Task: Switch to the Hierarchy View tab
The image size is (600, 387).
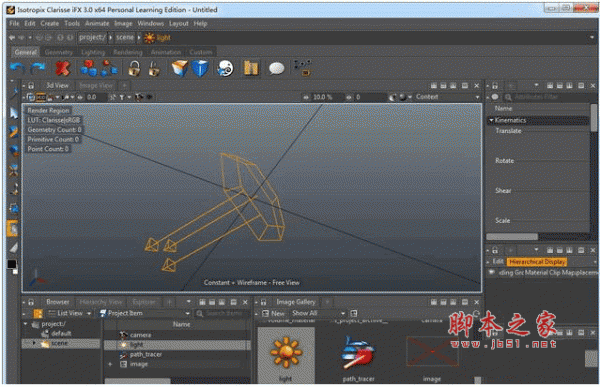Action: 101,302
